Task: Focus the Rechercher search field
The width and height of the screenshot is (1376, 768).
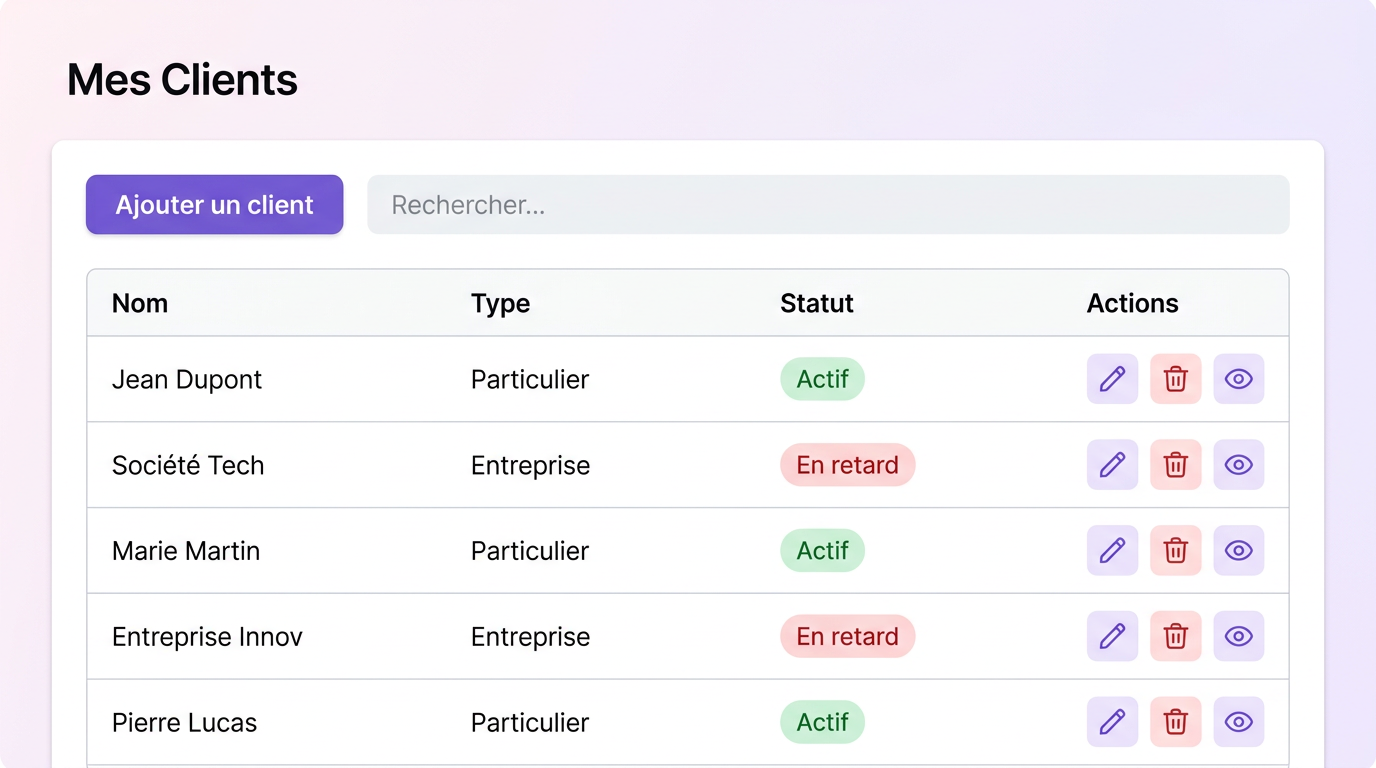Action: [x=828, y=205]
